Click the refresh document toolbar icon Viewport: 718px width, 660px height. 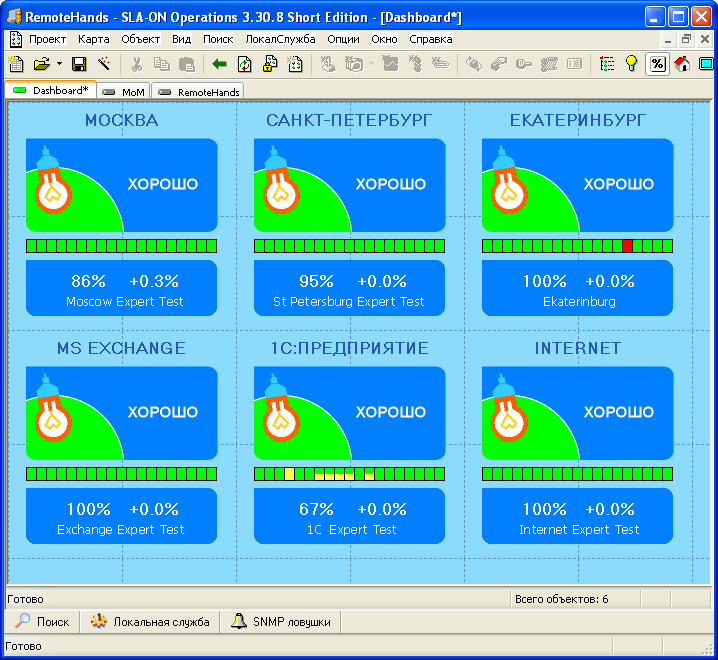pyautogui.click(x=245, y=64)
